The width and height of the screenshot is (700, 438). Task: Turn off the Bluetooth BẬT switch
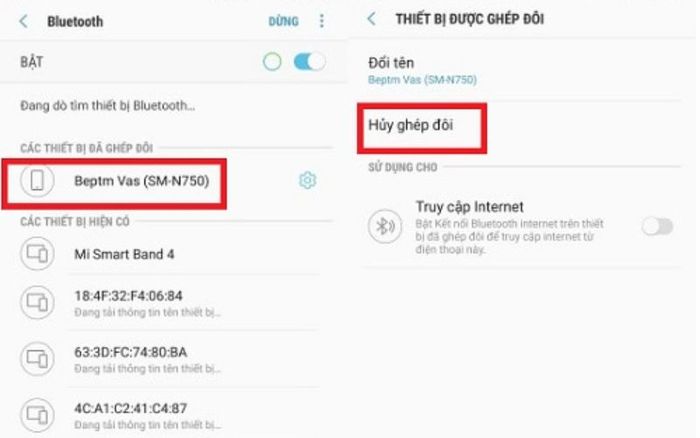(x=309, y=62)
